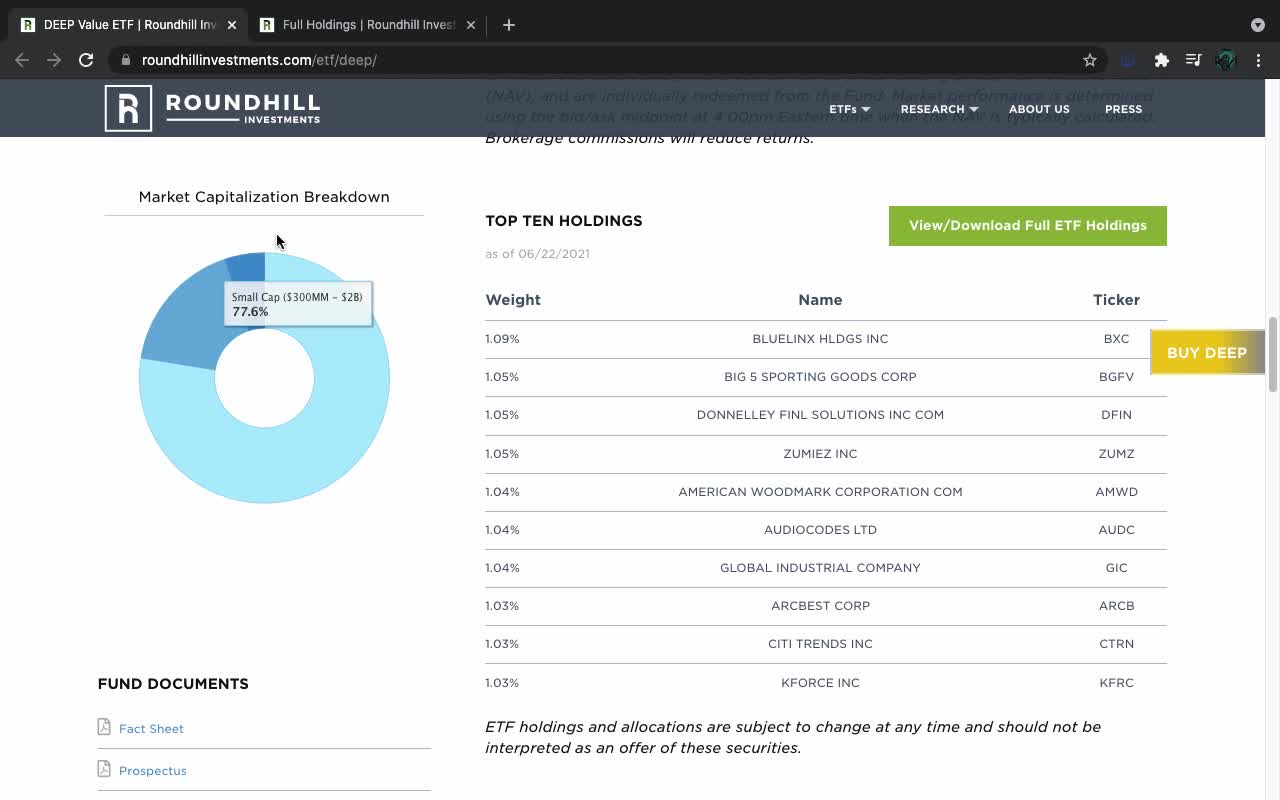This screenshot has height=800, width=1280.
Task: Click the BLUELINX HLDGS INC holding name
Action: click(820, 339)
